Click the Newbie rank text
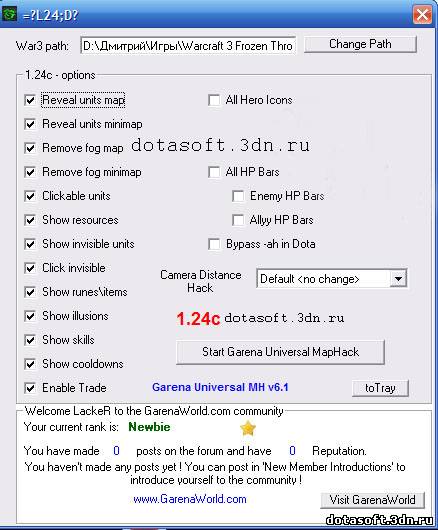 tap(149, 427)
